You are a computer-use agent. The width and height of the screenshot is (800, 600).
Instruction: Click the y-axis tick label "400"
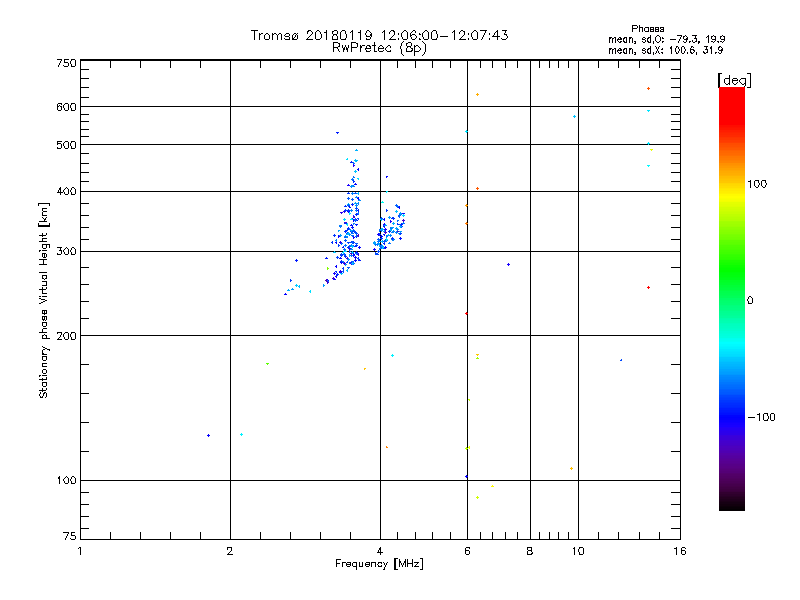click(x=67, y=191)
